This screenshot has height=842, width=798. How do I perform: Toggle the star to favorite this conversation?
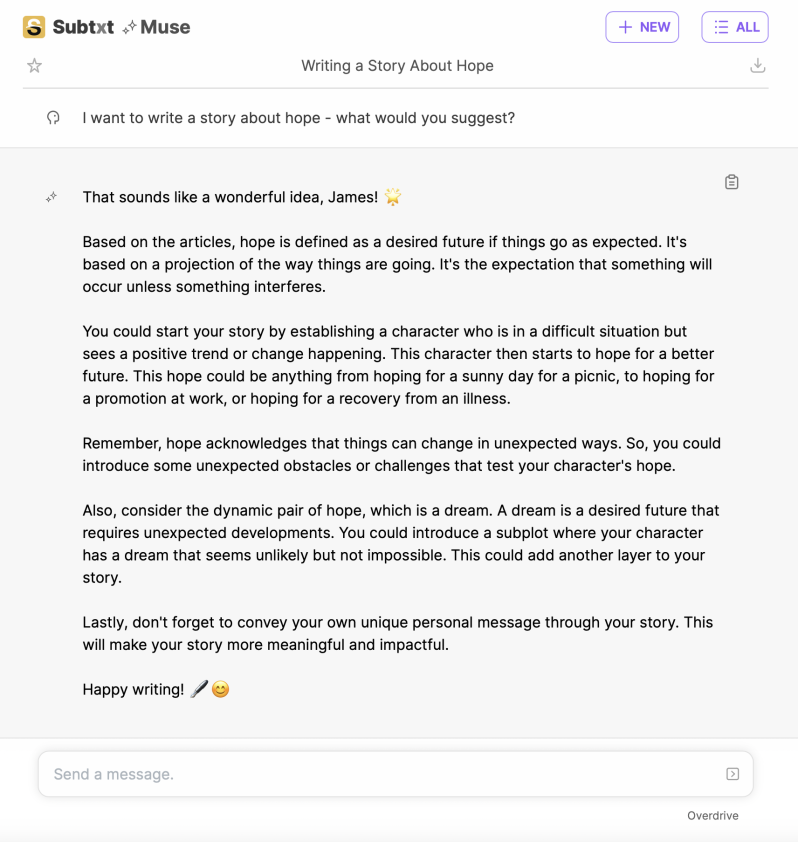(34, 65)
